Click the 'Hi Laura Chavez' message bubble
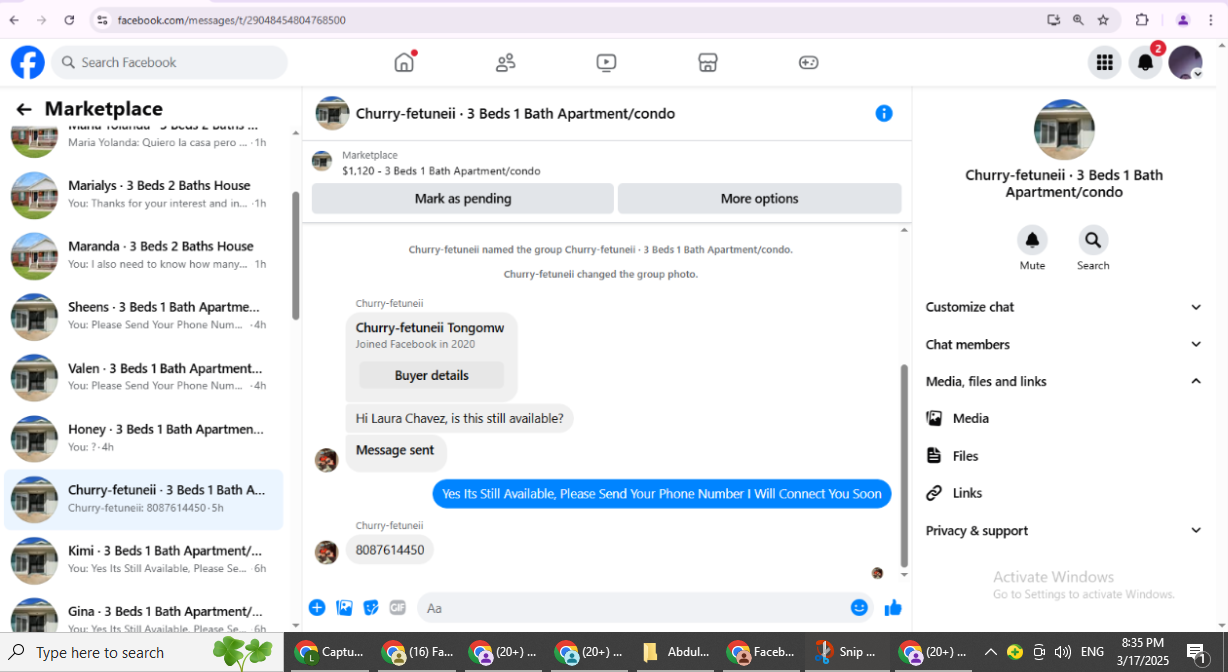 click(x=460, y=418)
